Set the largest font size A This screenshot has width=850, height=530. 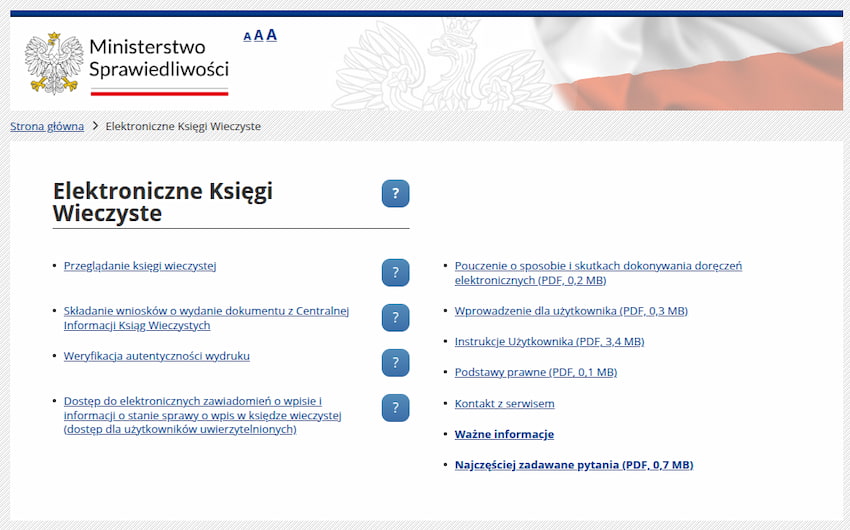pyautogui.click(x=272, y=35)
